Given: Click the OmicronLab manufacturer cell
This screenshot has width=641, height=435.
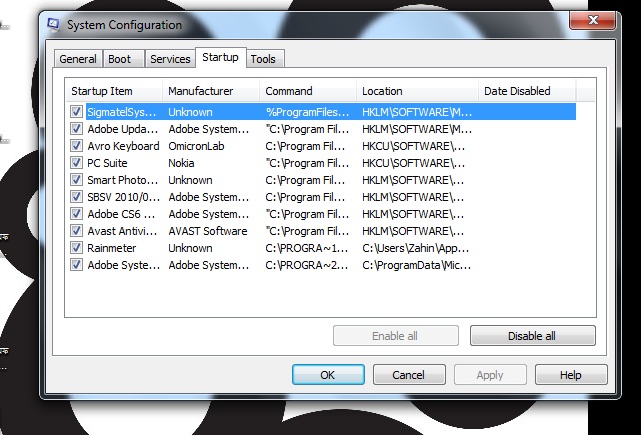Looking at the screenshot, I should click(196, 146).
